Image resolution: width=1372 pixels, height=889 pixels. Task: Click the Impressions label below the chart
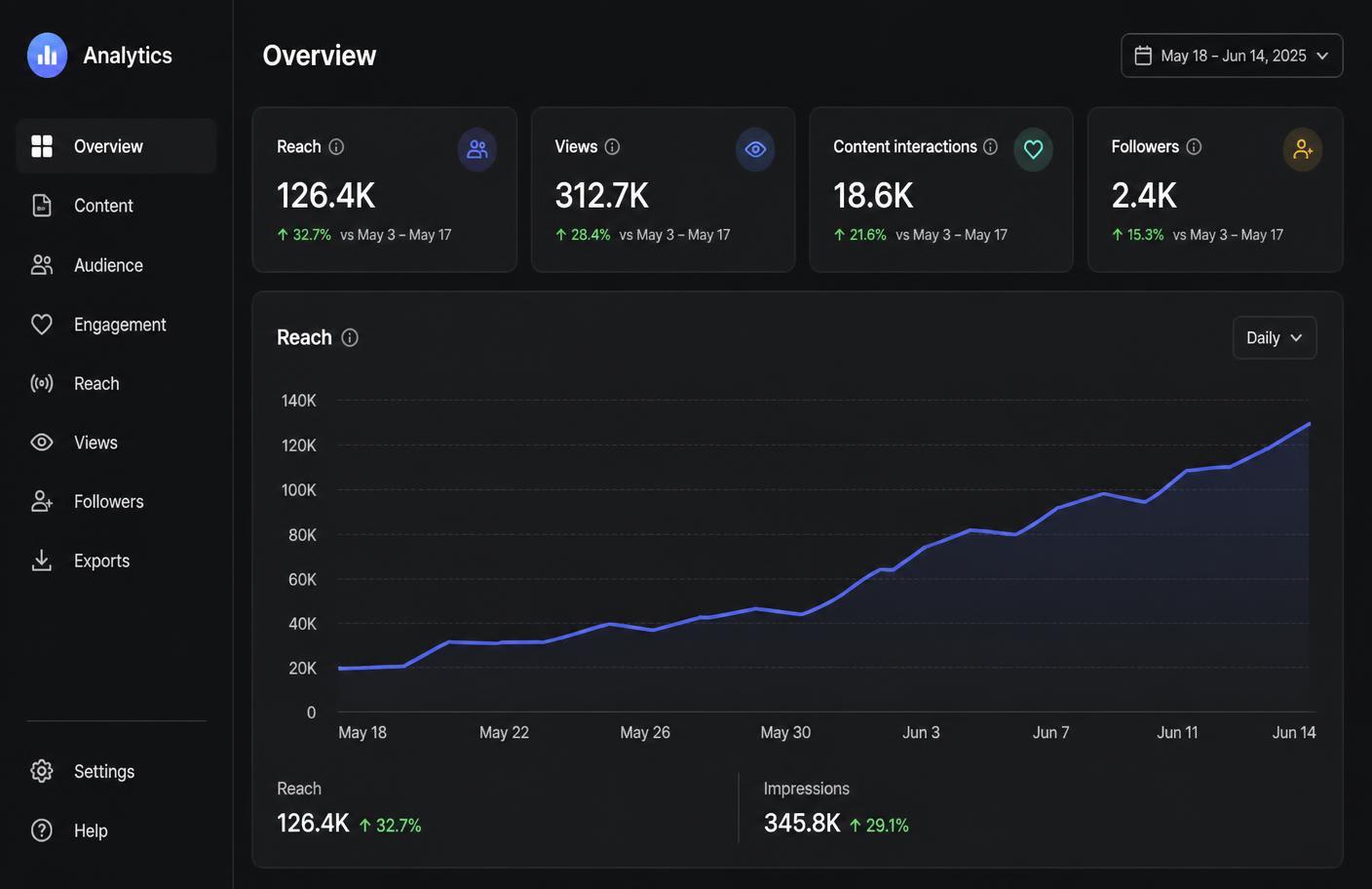[807, 789]
